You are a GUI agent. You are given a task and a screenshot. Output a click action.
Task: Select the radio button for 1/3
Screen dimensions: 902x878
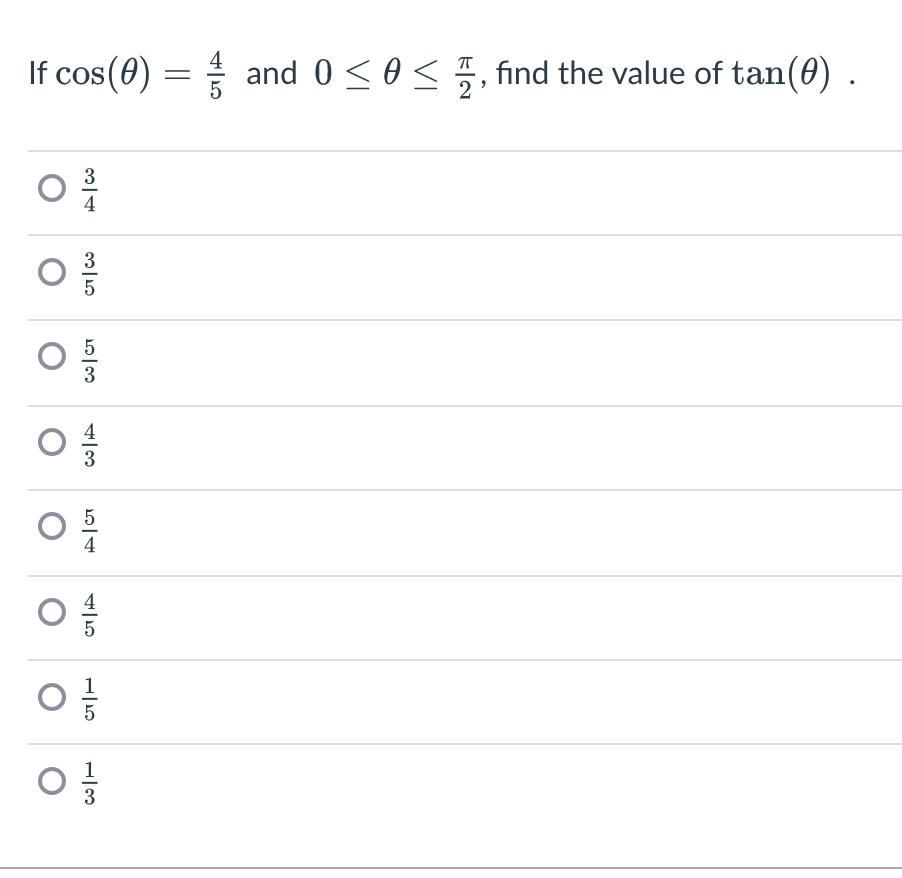50,782
